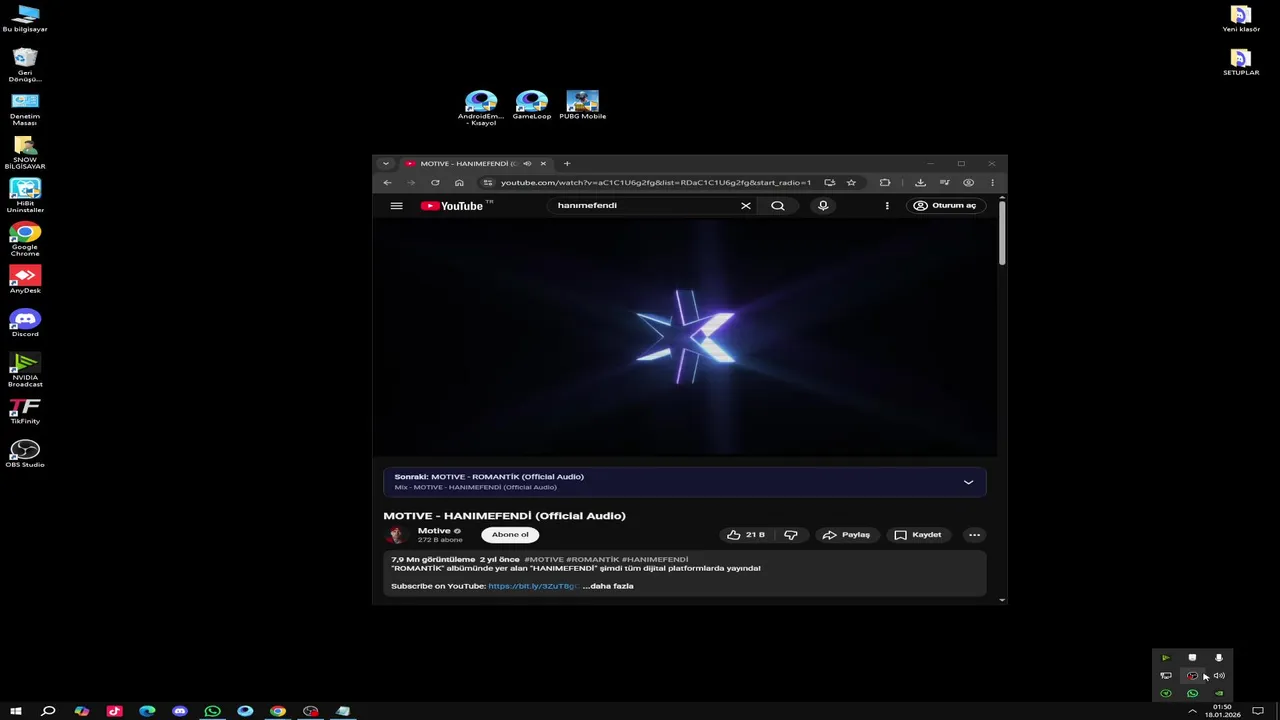
Task: Click microphone icon in tray popup
Action: [x=1218, y=658]
